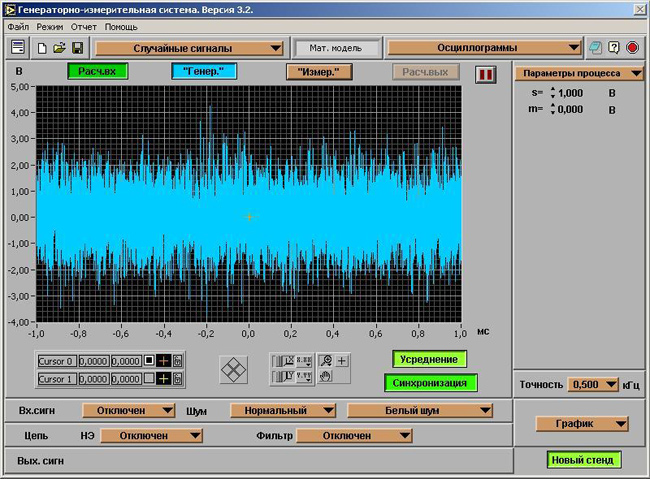Open a file with the folder icon
Viewport: 650px width, 479px height.
coord(59,48)
